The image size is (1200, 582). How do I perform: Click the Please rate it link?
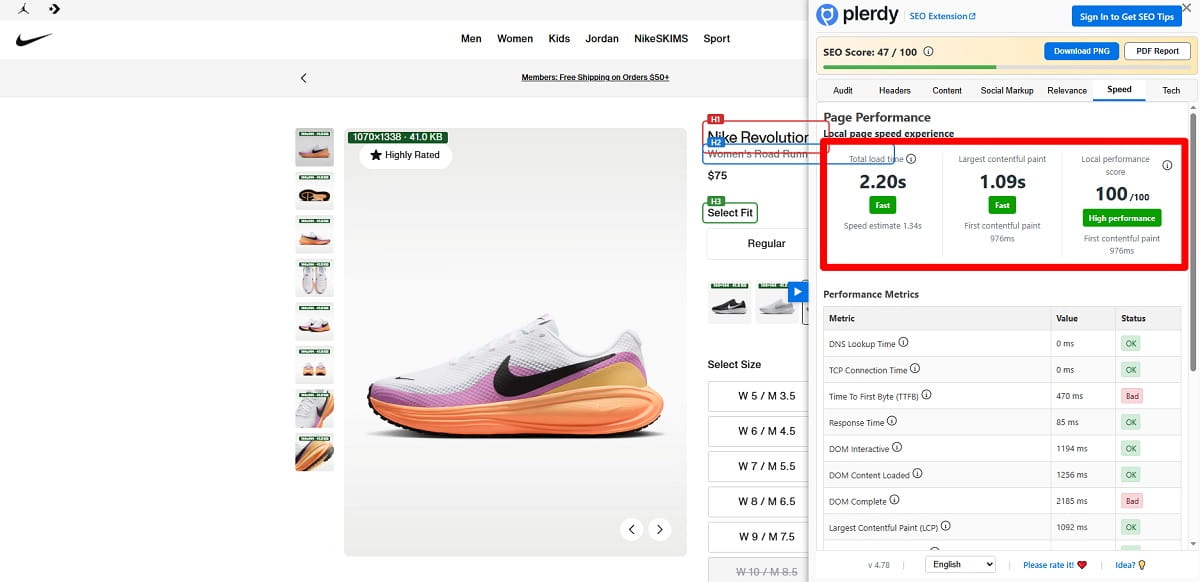coord(1054,565)
